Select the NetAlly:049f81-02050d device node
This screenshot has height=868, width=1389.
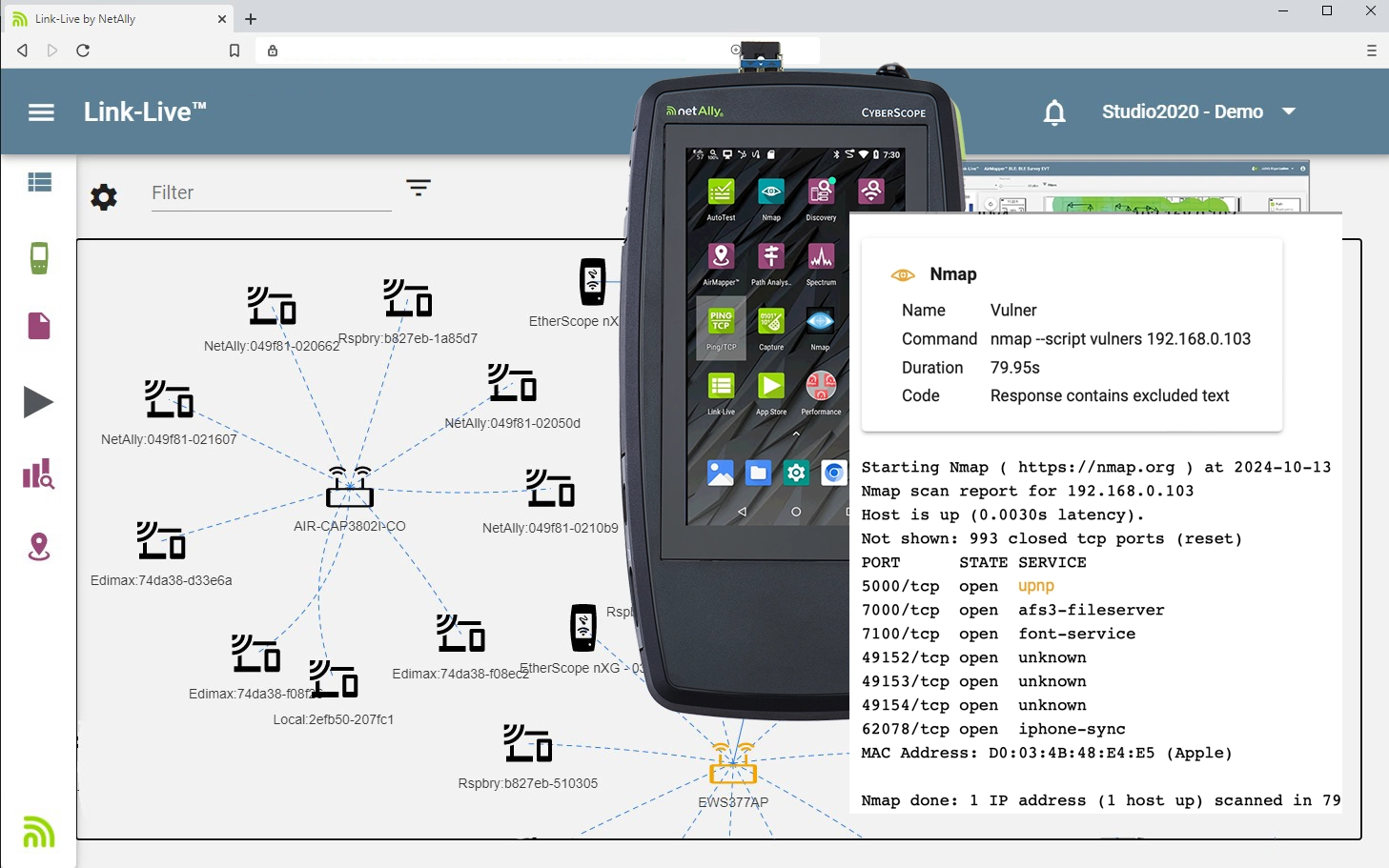(512, 382)
